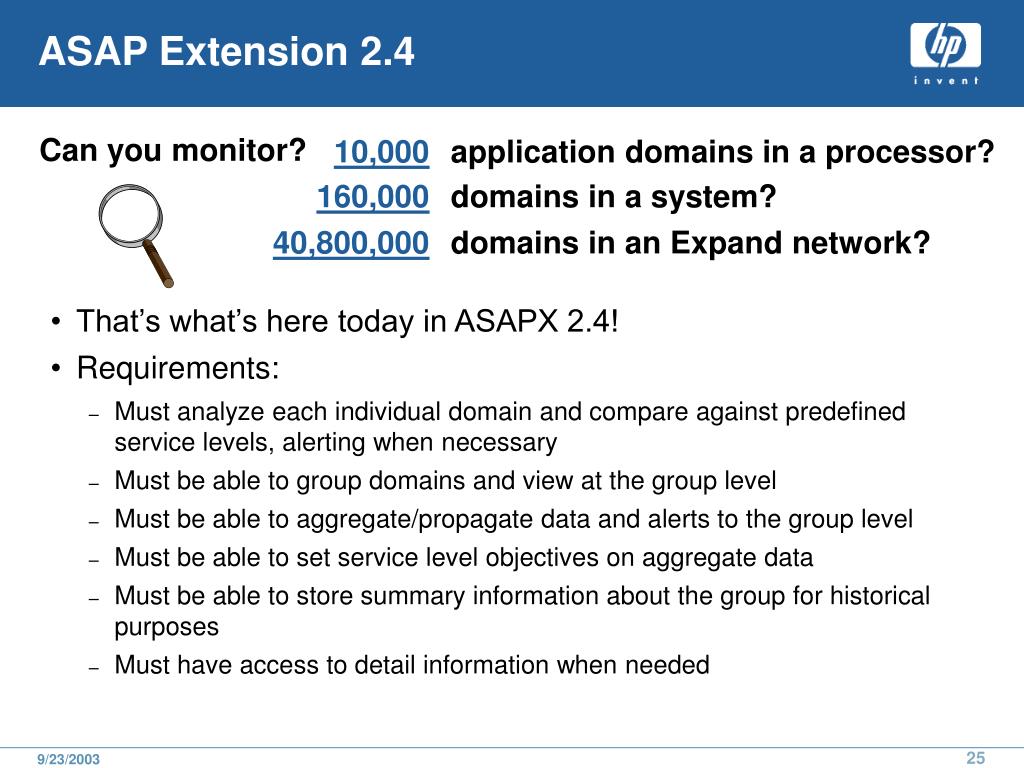Click the text 'Can you monitor?'

(172, 152)
